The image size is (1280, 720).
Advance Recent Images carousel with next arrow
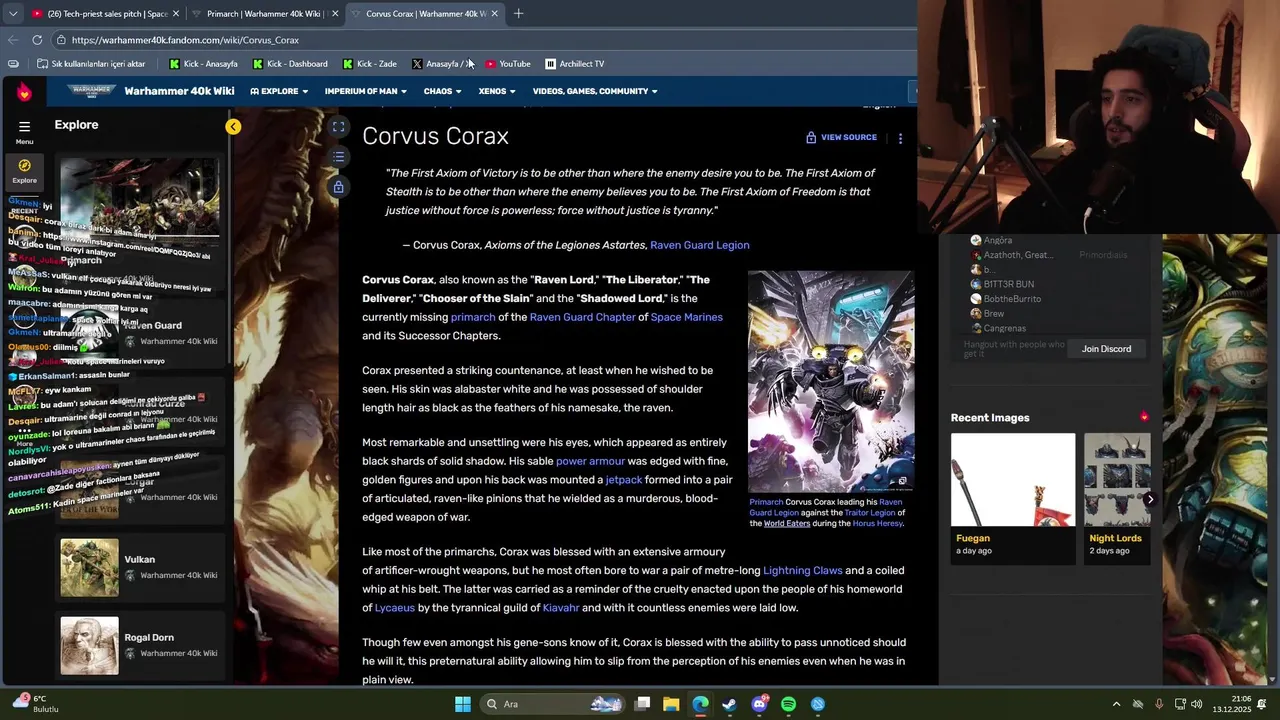tap(1150, 499)
